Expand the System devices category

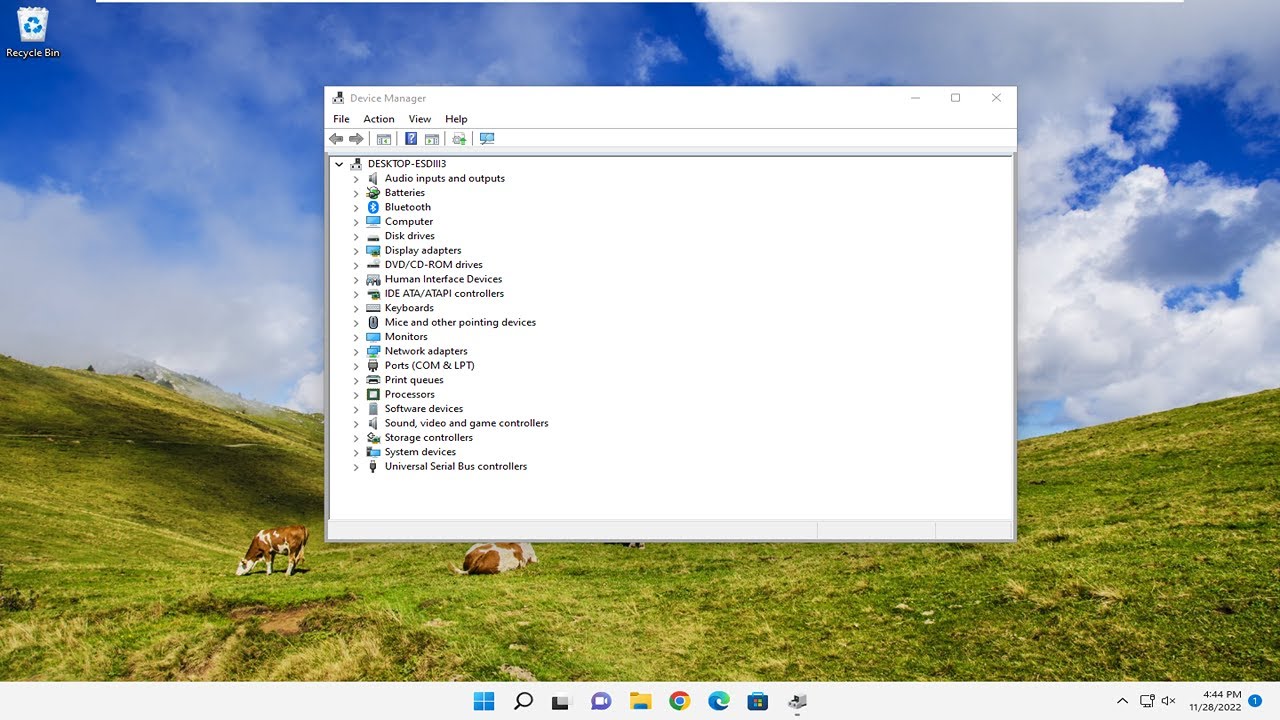[356, 452]
